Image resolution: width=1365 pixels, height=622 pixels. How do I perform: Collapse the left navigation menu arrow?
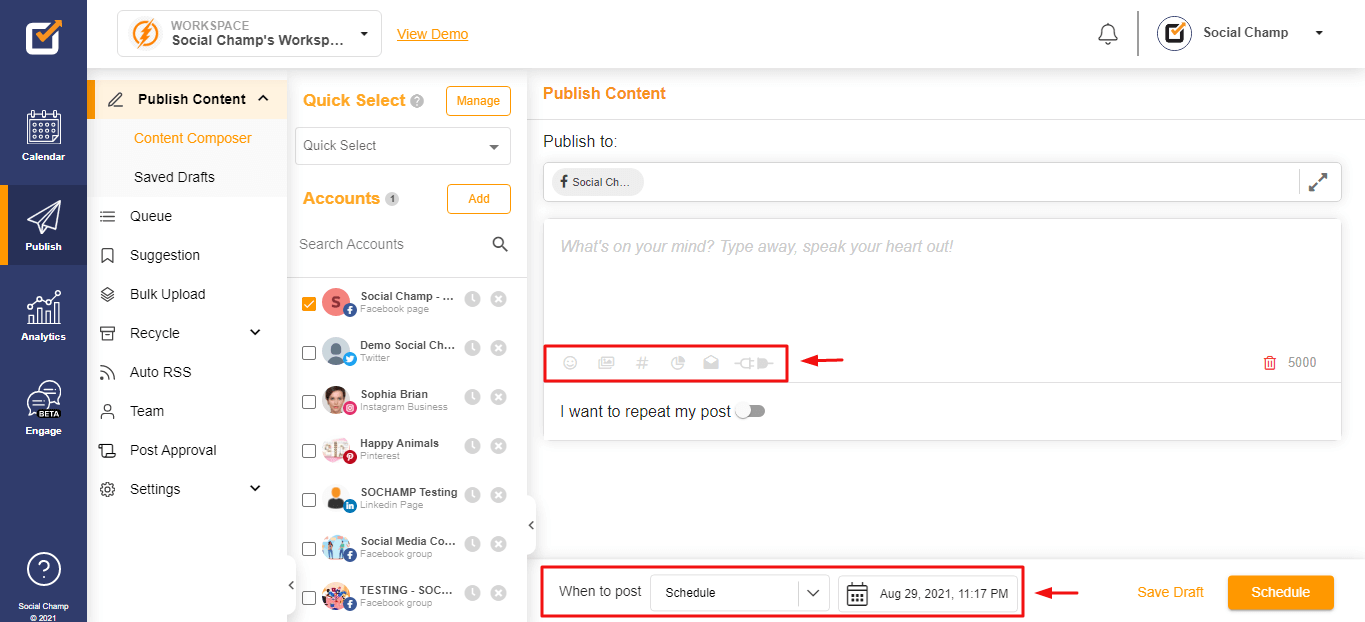click(x=291, y=585)
